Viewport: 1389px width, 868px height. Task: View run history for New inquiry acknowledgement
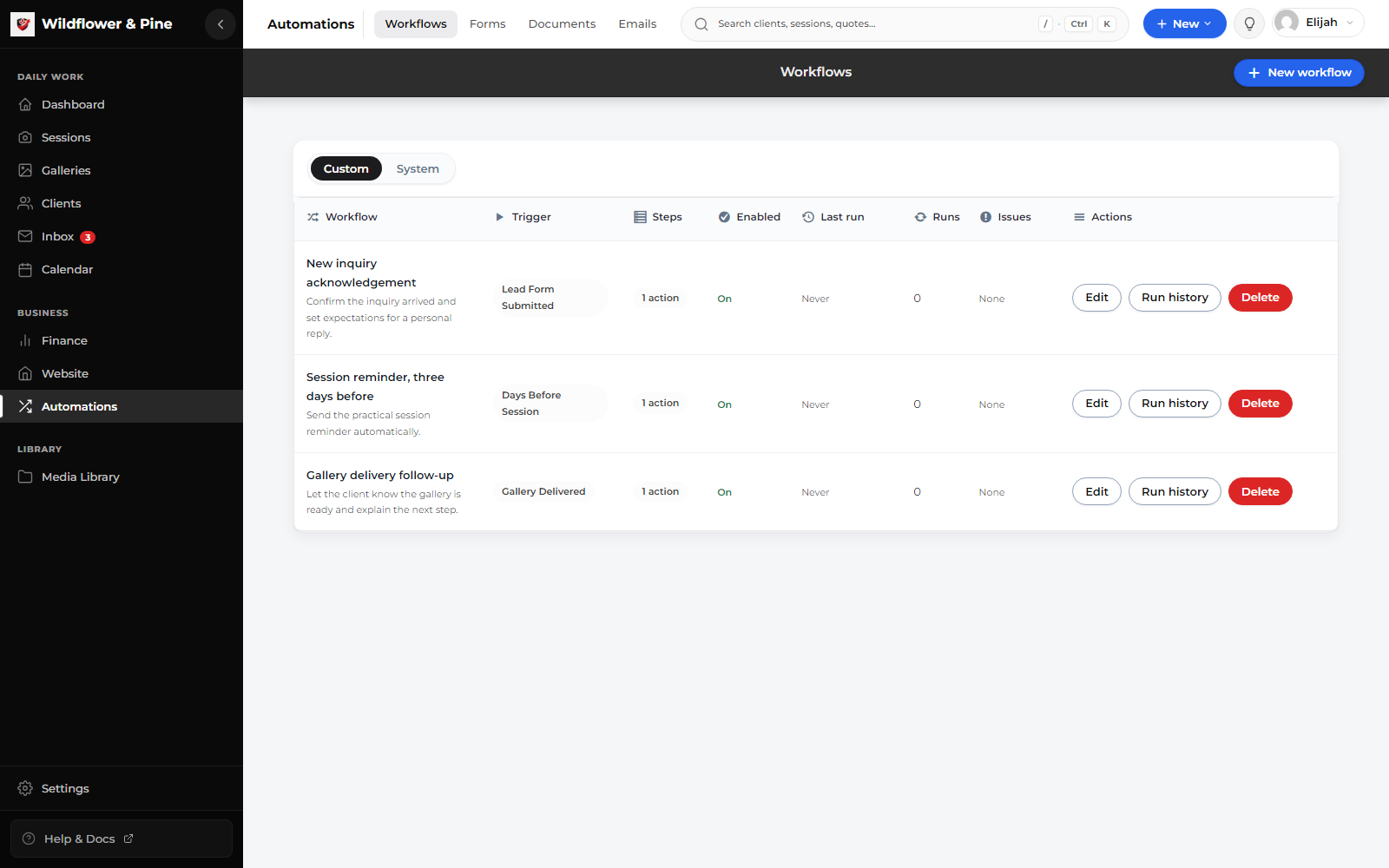click(x=1175, y=298)
